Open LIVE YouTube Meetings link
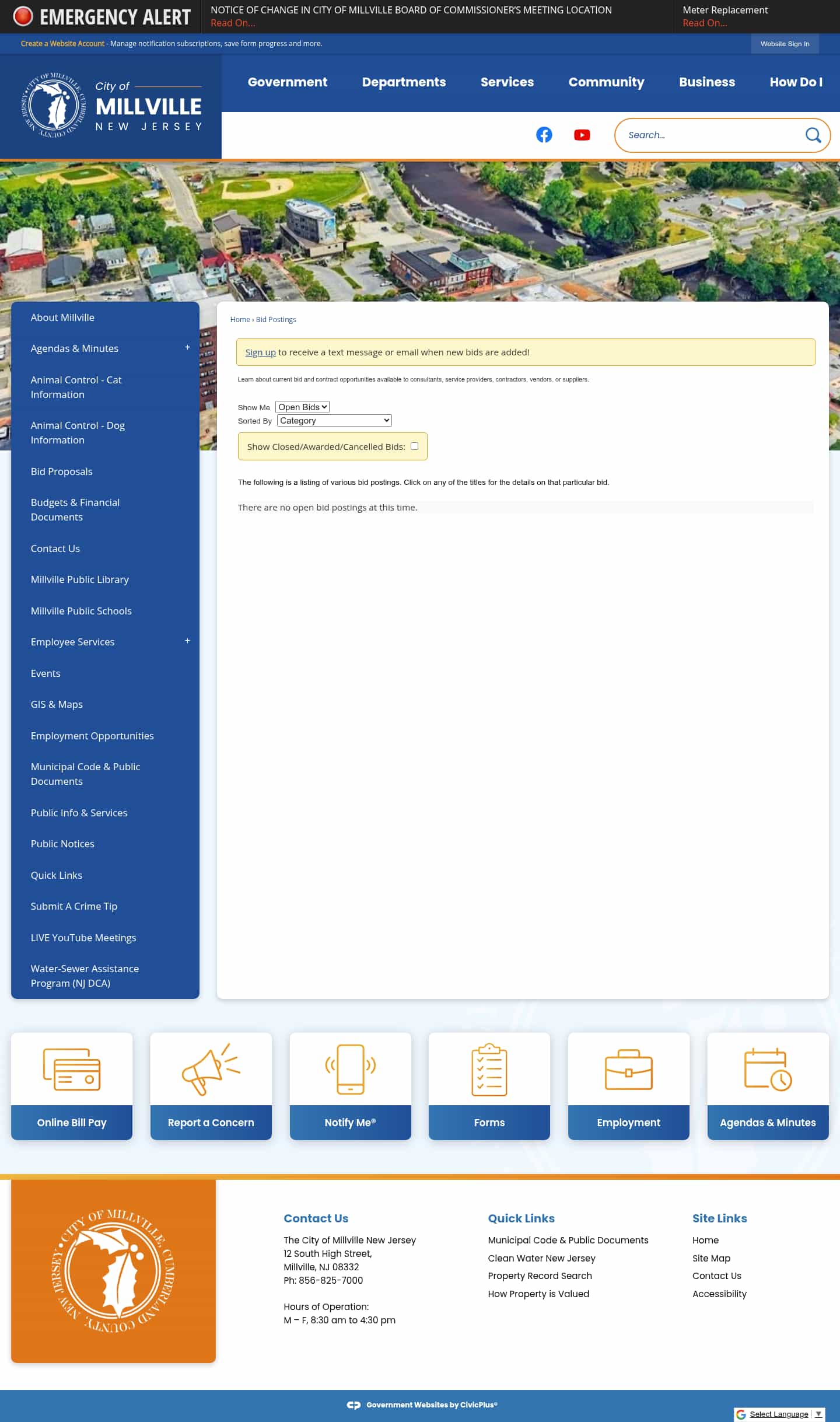Screen dimensions: 840x1422 [83, 938]
